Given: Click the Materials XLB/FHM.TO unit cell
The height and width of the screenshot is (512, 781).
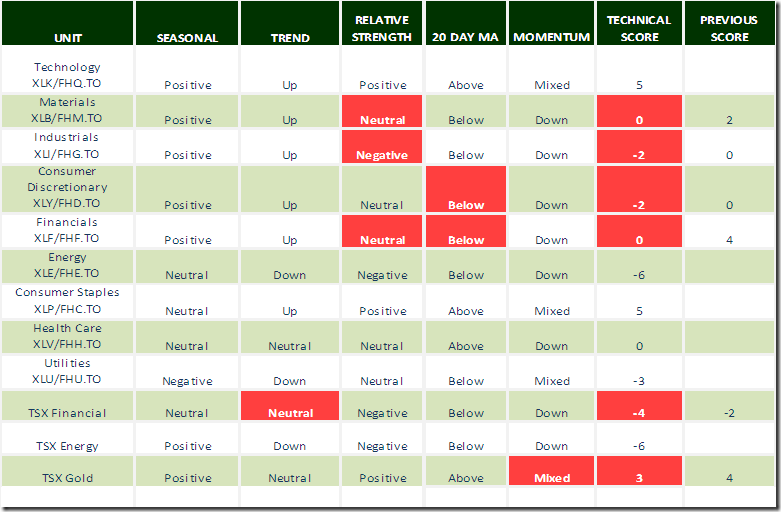Looking at the screenshot, I should click(x=68, y=111).
